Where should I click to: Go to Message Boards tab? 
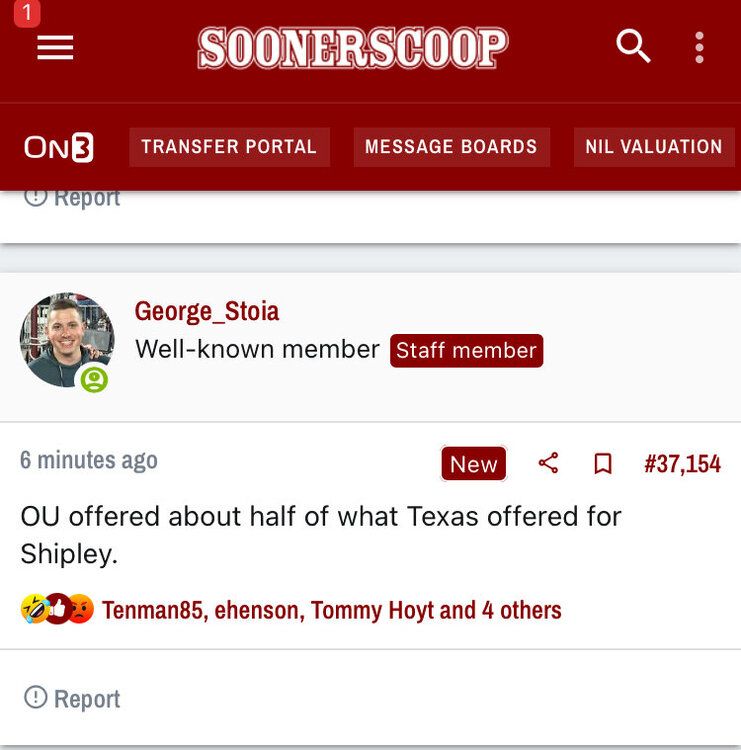coord(451,147)
